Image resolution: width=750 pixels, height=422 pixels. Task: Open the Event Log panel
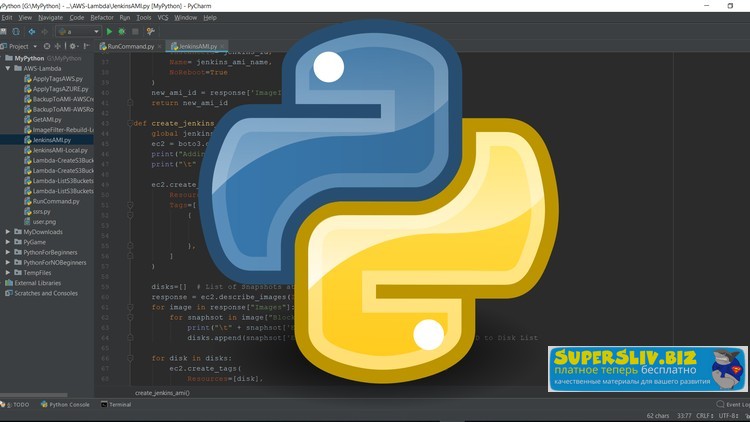tap(733, 405)
